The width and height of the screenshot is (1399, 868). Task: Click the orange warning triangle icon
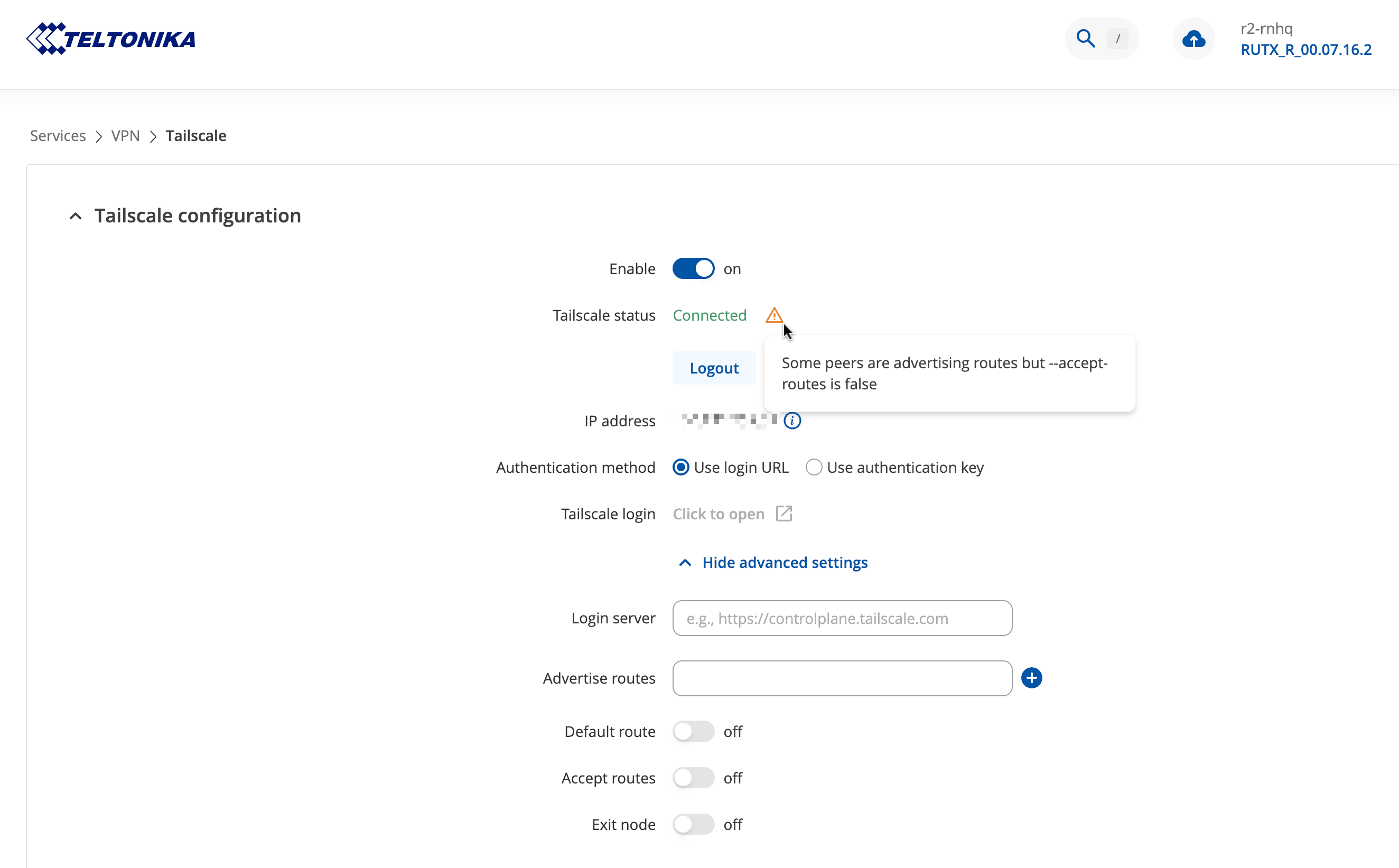(x=774, y=315)
